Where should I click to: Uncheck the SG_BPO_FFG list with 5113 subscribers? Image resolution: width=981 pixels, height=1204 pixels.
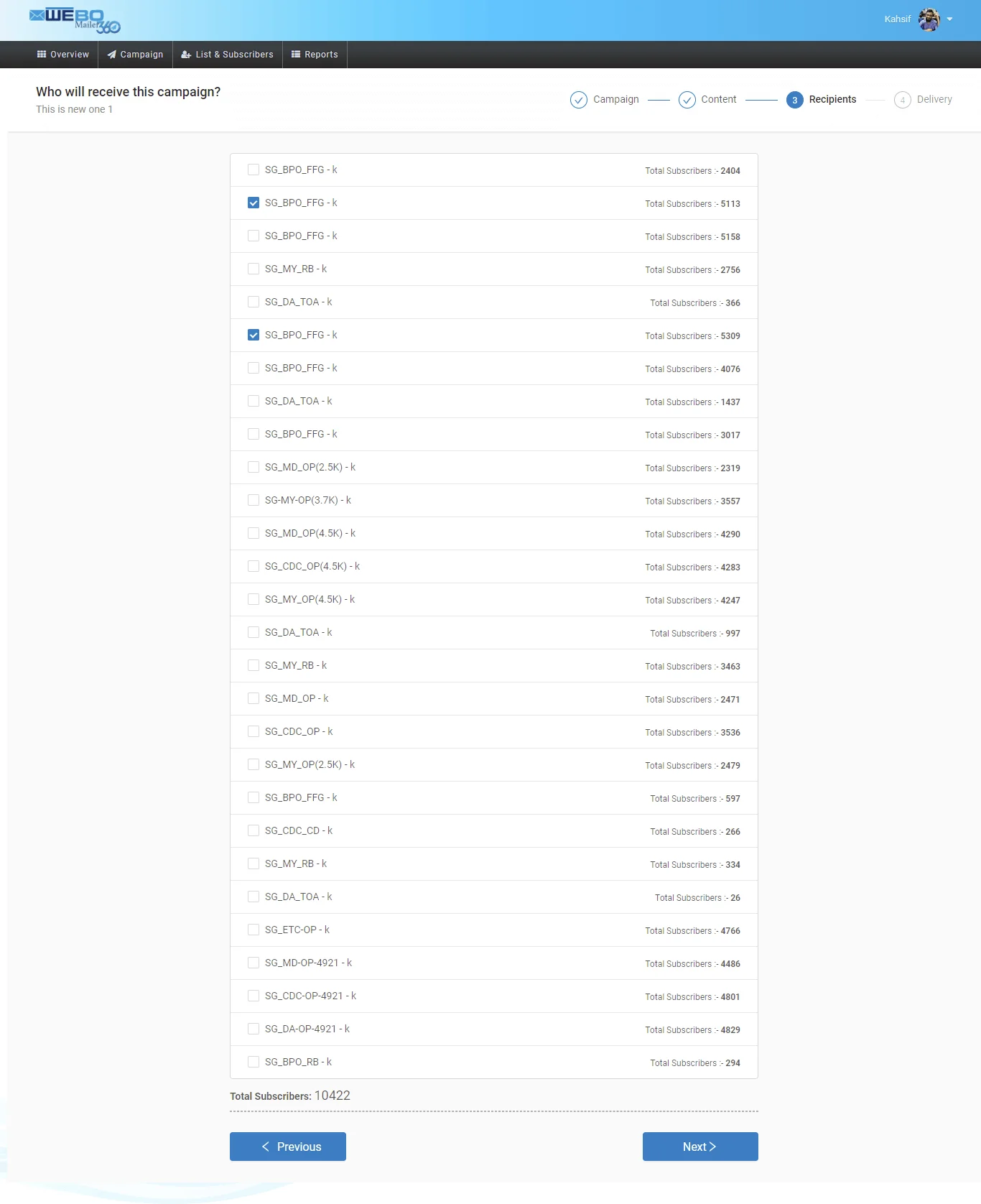(254, 203)
